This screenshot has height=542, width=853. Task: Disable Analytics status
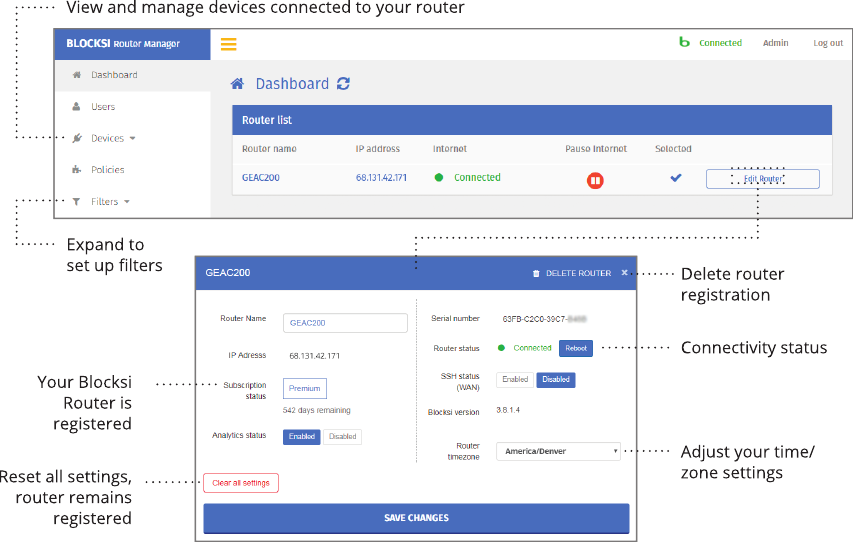(x=342, y=436)
